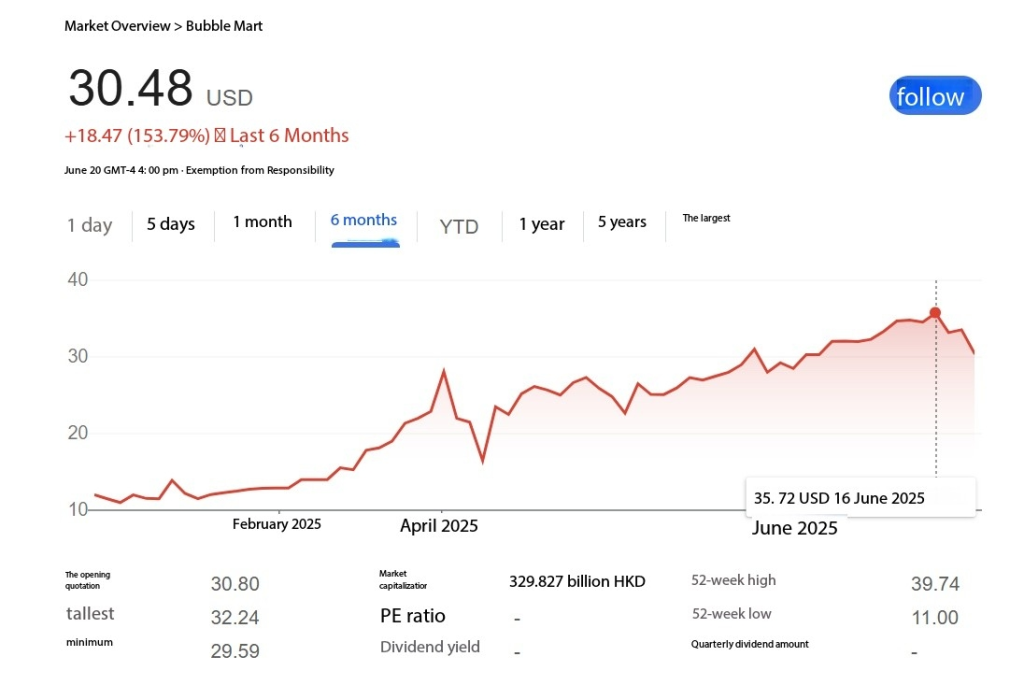
Task: Click the 52-week low label
Action: point(731,614)
